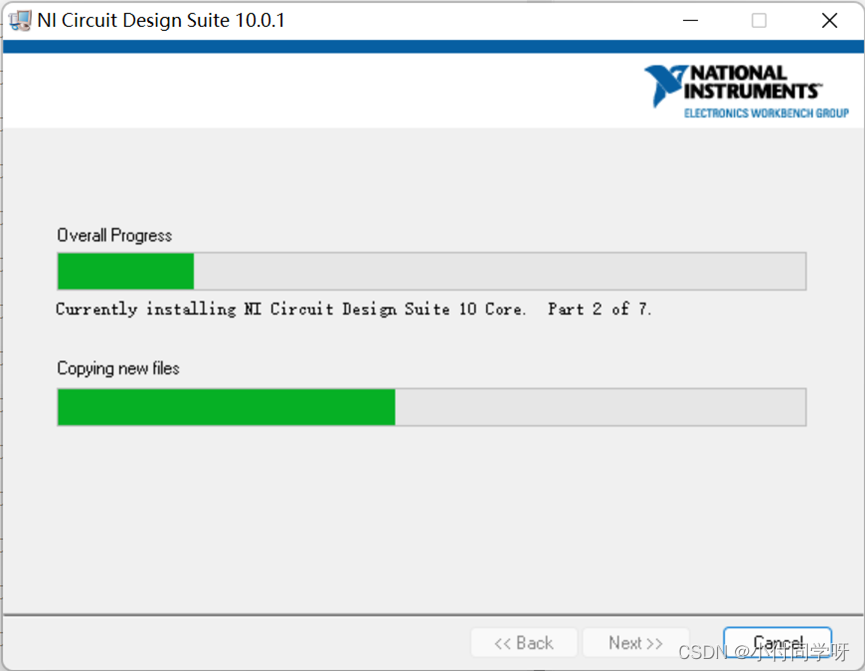Click the window title 'NI Circuit Design Suite 10.0.1'
The width and height of the screenshot is (865, 671).
coord(161,20)
